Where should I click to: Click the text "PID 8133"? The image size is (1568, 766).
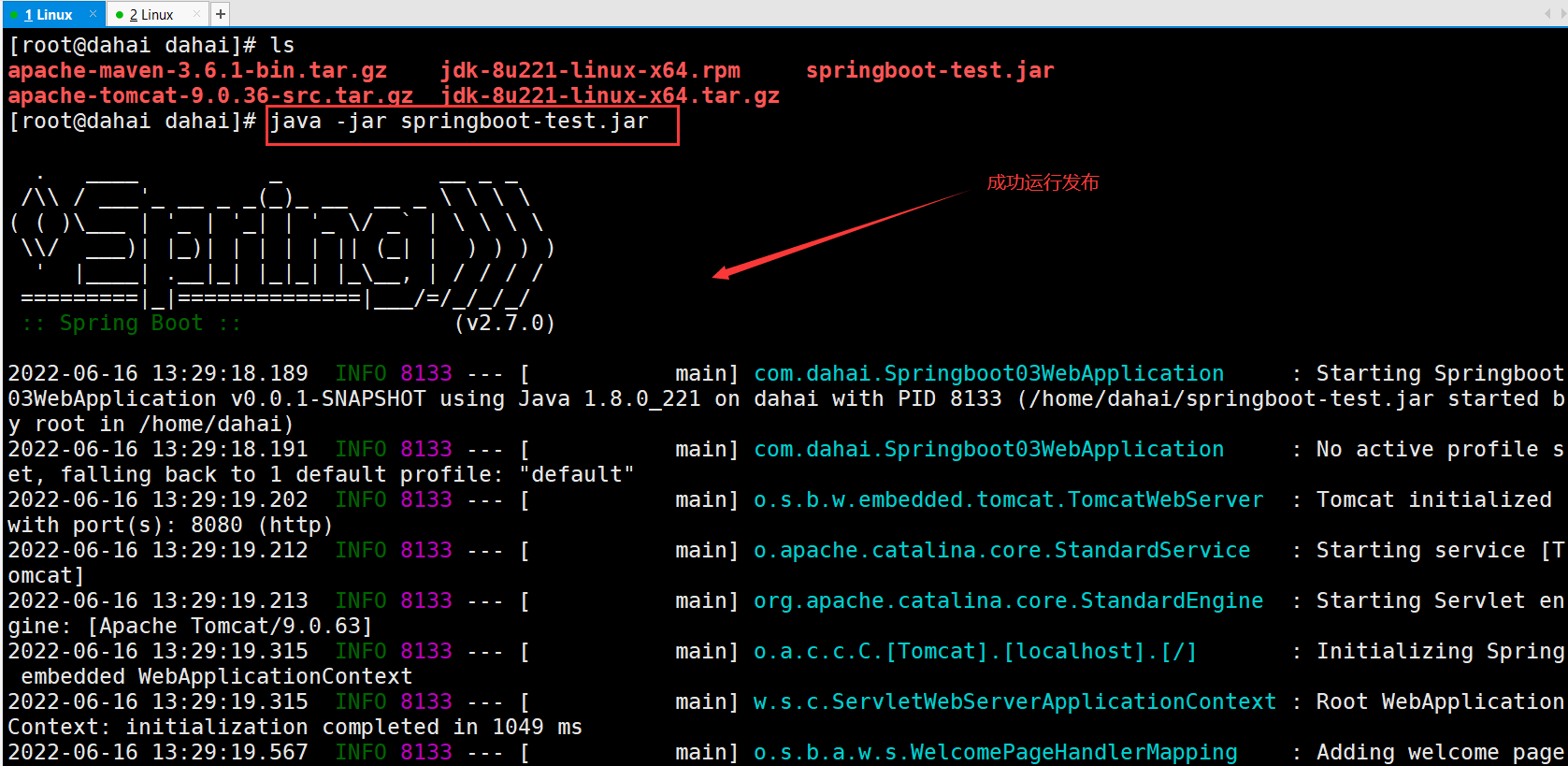tap(950, 399)
